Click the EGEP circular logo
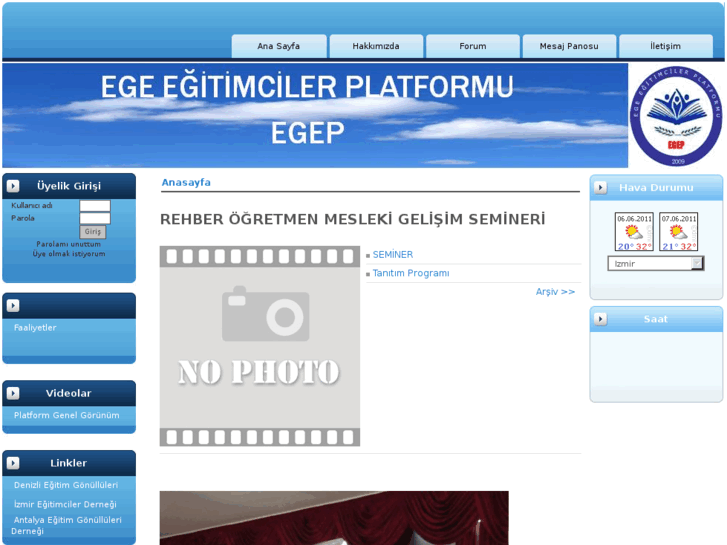This screenshot has height=545, width=727. click(x=676, y=116)
